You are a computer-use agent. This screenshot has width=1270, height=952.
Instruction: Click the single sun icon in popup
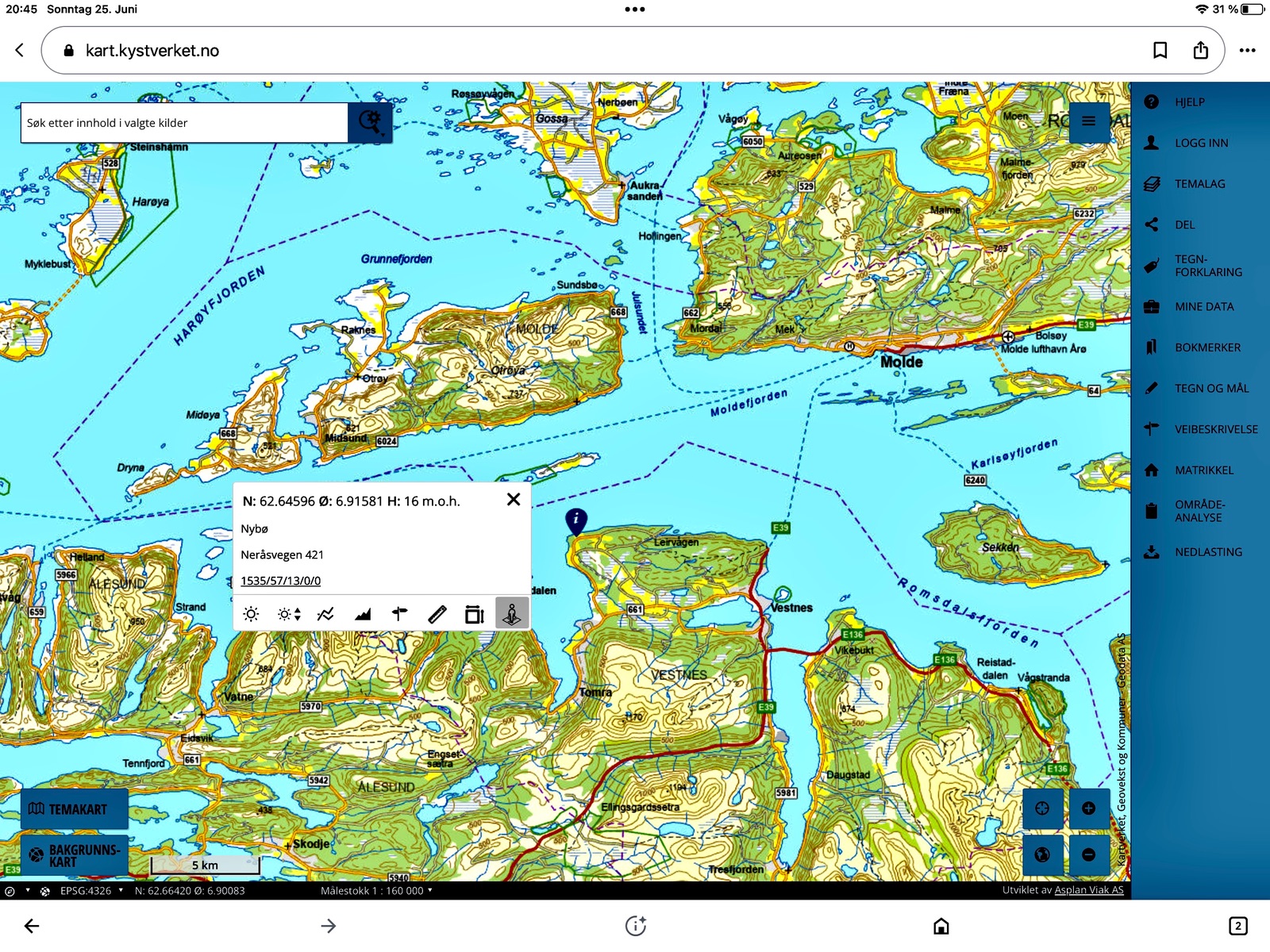(251, 614)
